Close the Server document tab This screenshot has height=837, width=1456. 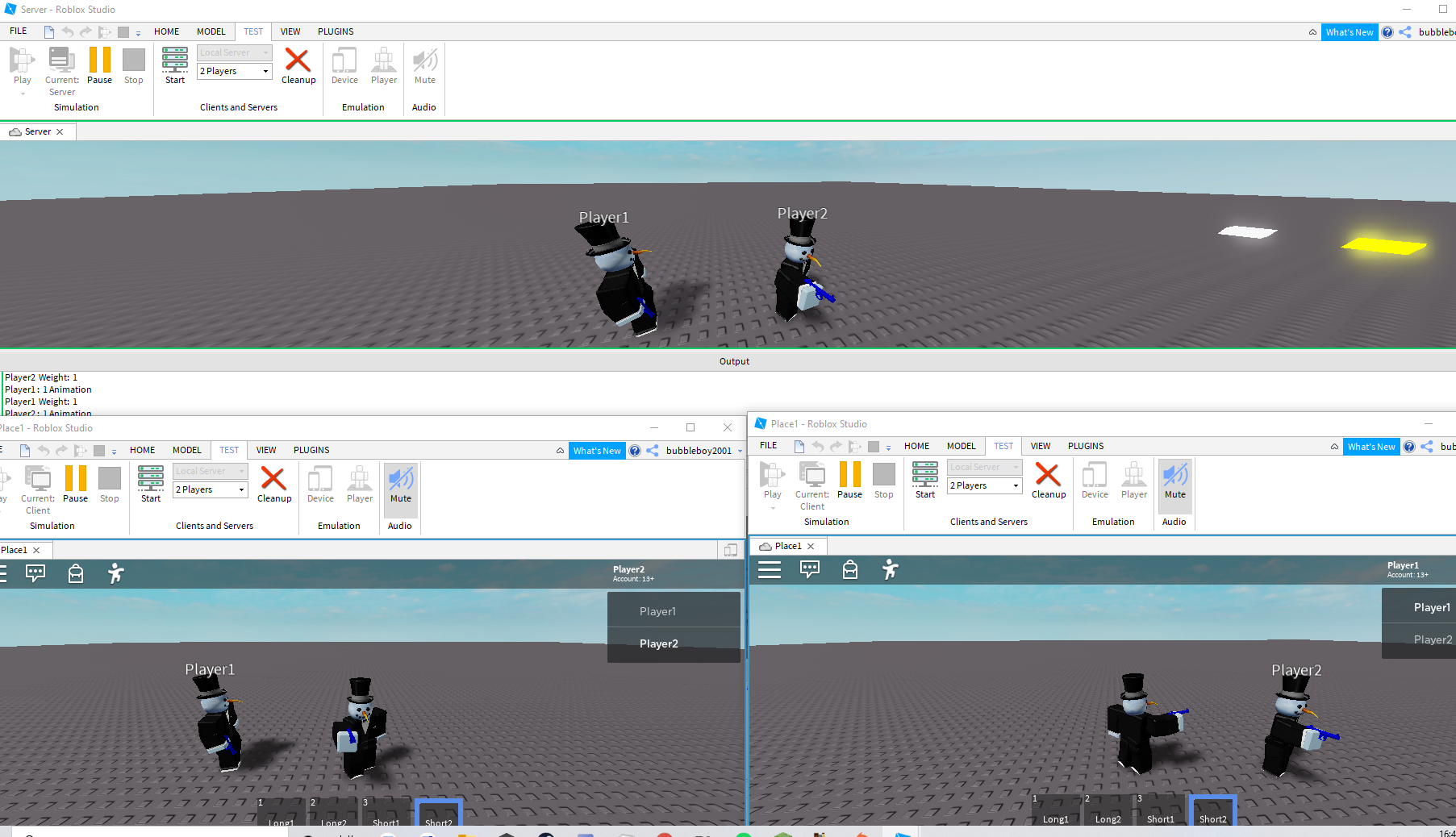pos(60,131)
